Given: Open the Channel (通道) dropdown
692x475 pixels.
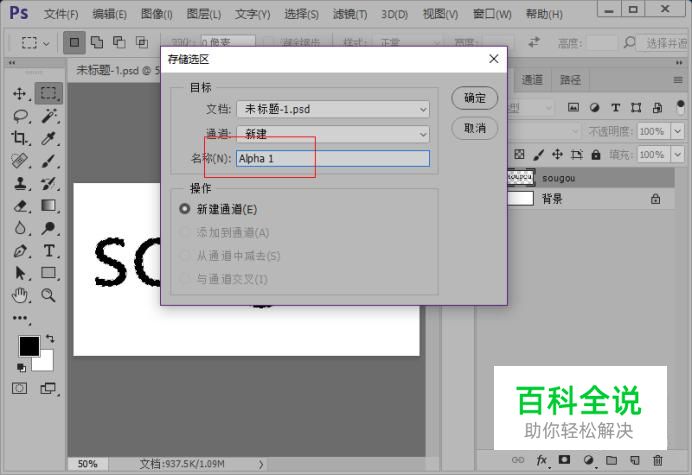Looking at the screenshot, I should click(x=333, y=134).
